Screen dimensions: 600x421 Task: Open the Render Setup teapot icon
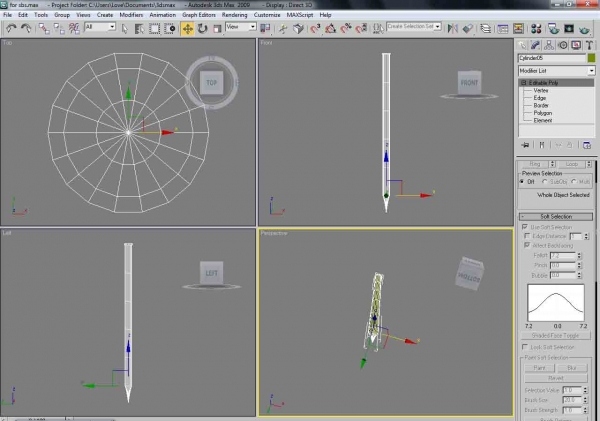pyautogui.click(x=553, y=28)
